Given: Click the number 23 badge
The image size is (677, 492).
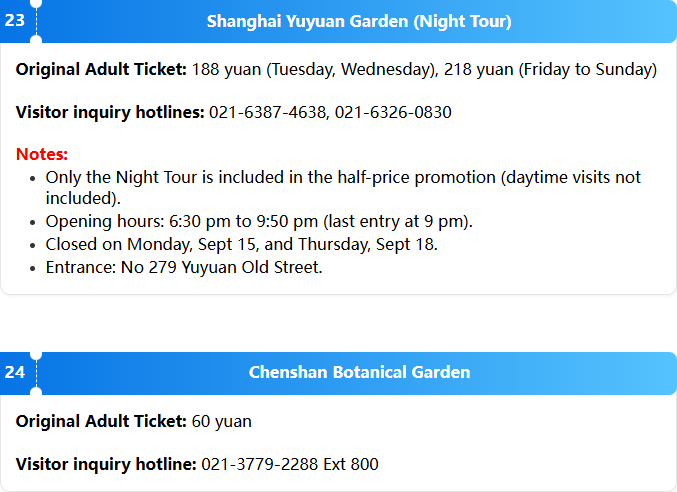Looking at the screenshot, I should [x=15, y=21].
